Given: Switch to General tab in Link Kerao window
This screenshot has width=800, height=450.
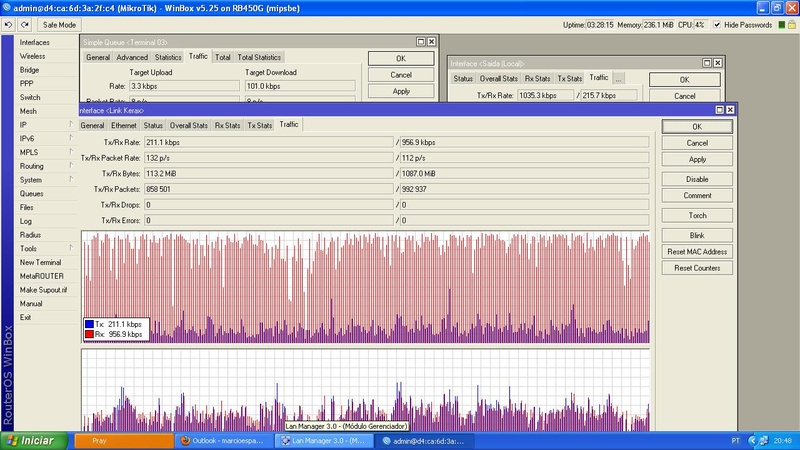Looking at the screenshot, I should [92, 125].
